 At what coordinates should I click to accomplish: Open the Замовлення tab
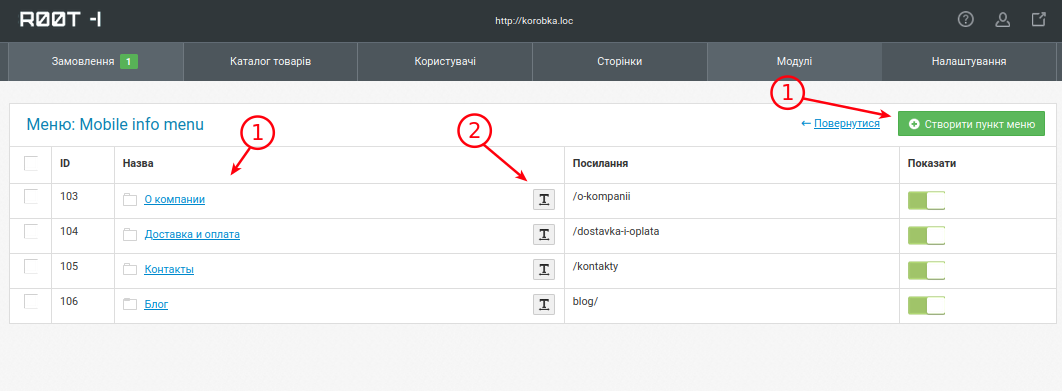(x=95, y=62)
